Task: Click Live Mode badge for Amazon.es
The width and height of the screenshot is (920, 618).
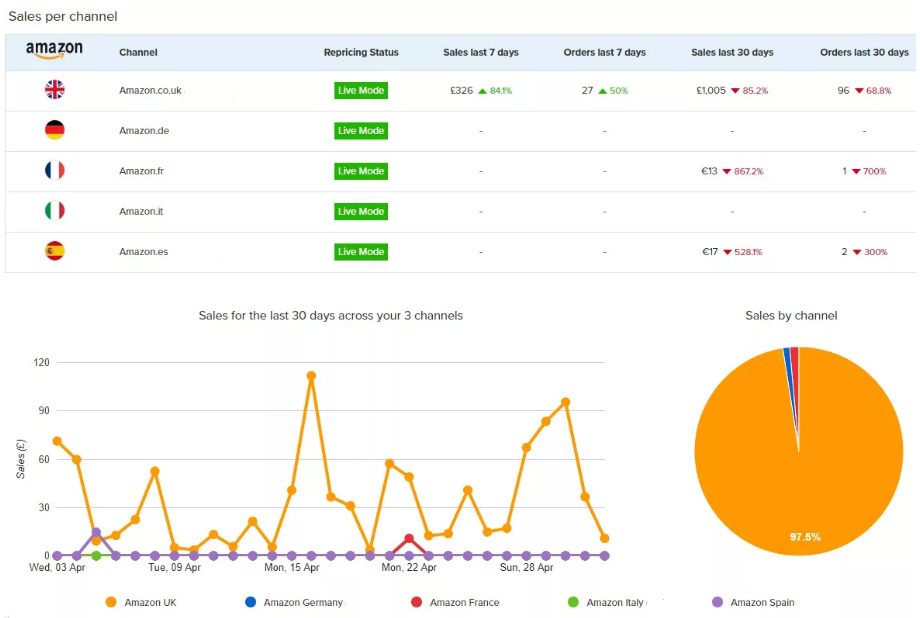Action: pos(361,252)
